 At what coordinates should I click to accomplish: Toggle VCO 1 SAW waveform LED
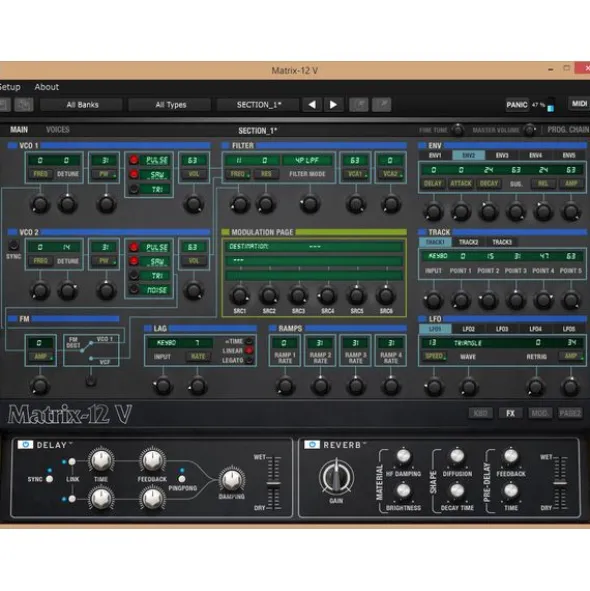[133, 174]
